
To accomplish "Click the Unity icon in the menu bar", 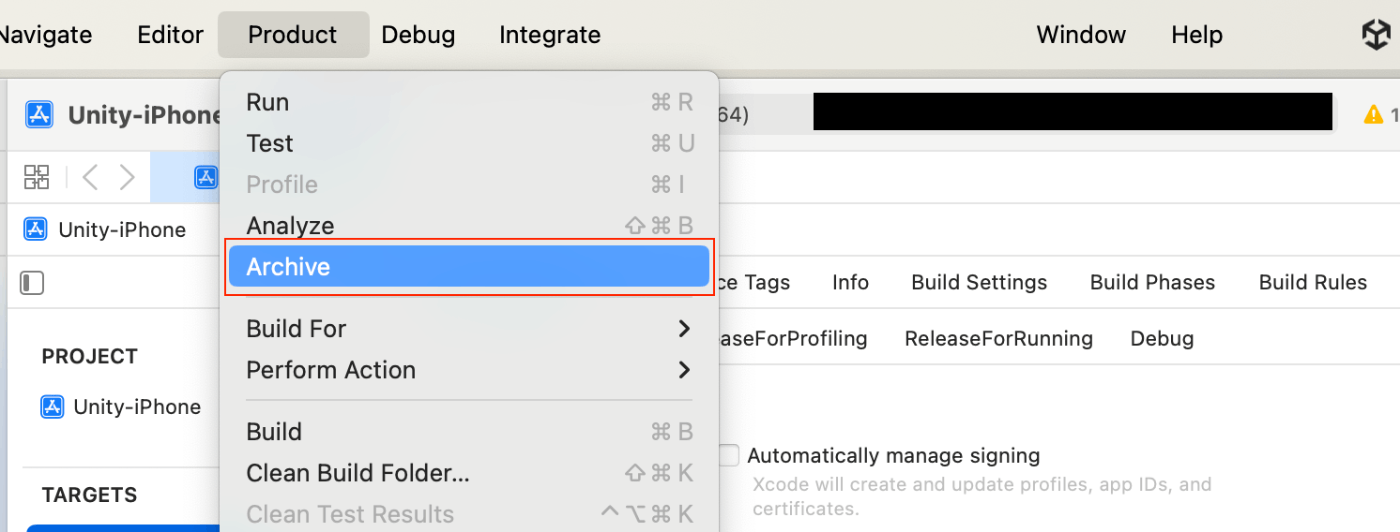I will coord(1376,35).
